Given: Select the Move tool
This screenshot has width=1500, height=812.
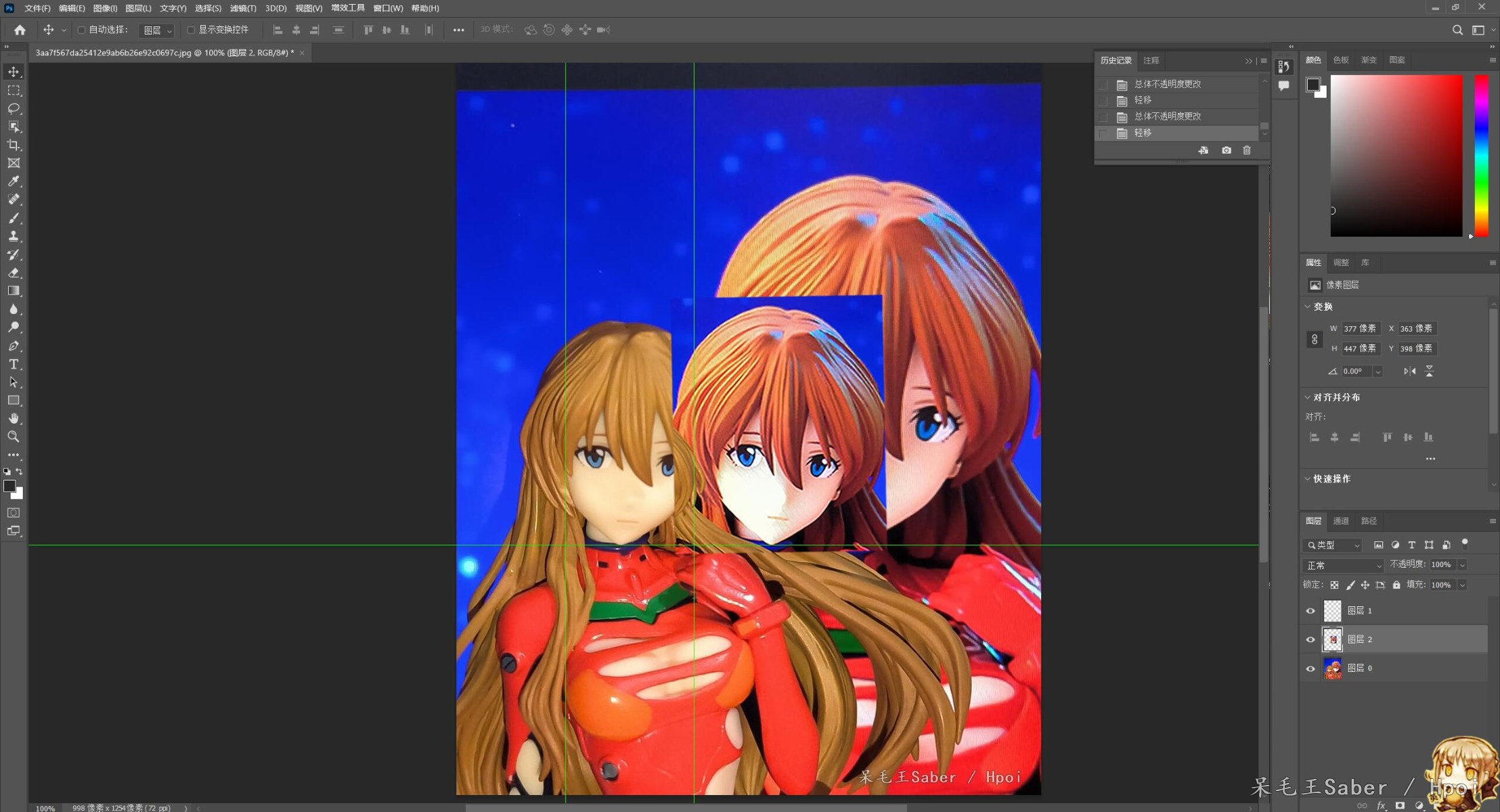Looking at the screenshot, I should click(x=14, y=72).
